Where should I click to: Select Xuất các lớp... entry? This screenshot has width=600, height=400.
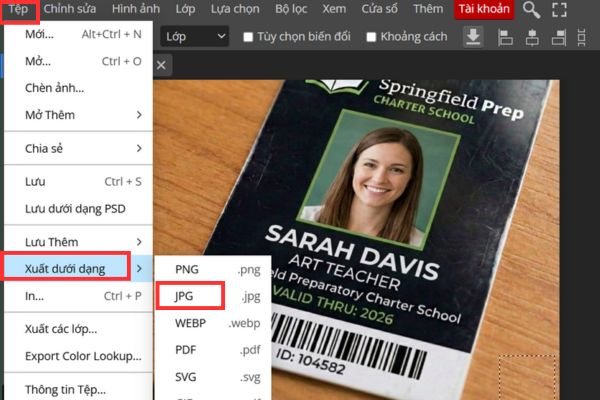point(78,329)
